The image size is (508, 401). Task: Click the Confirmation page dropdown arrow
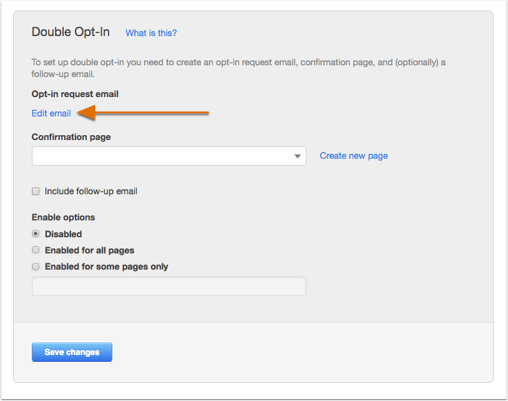click(297, 156)
